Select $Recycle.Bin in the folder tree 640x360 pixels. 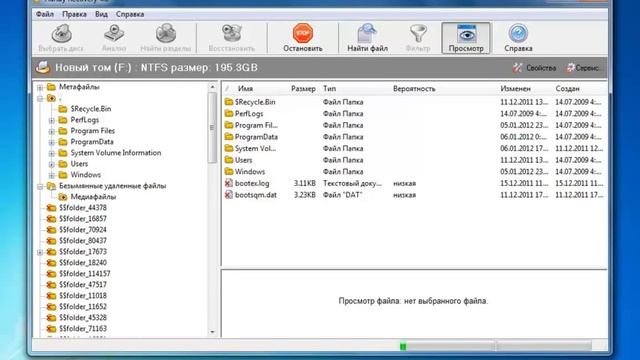(91, 109)
